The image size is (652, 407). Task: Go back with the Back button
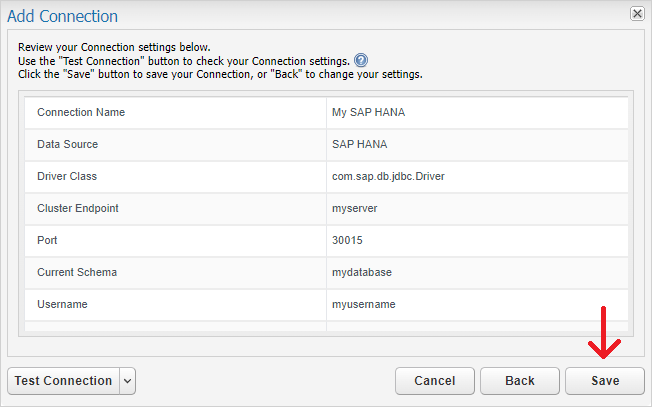click(x=520, y=381)
